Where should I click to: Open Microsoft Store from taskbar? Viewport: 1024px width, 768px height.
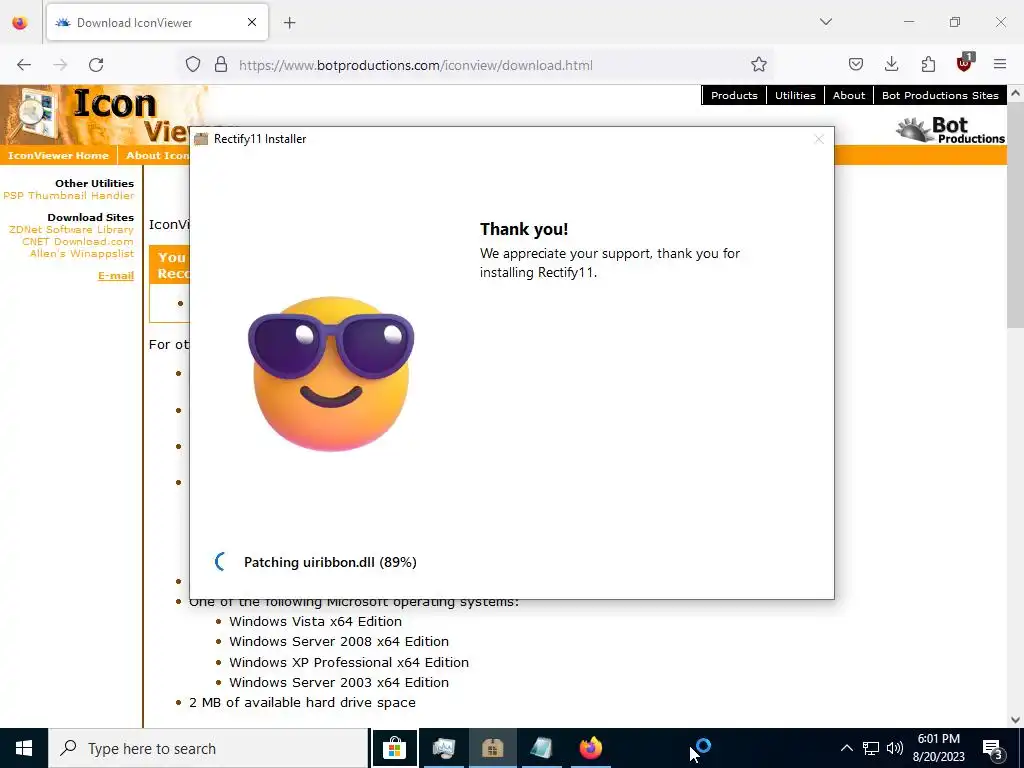(394, 748)
